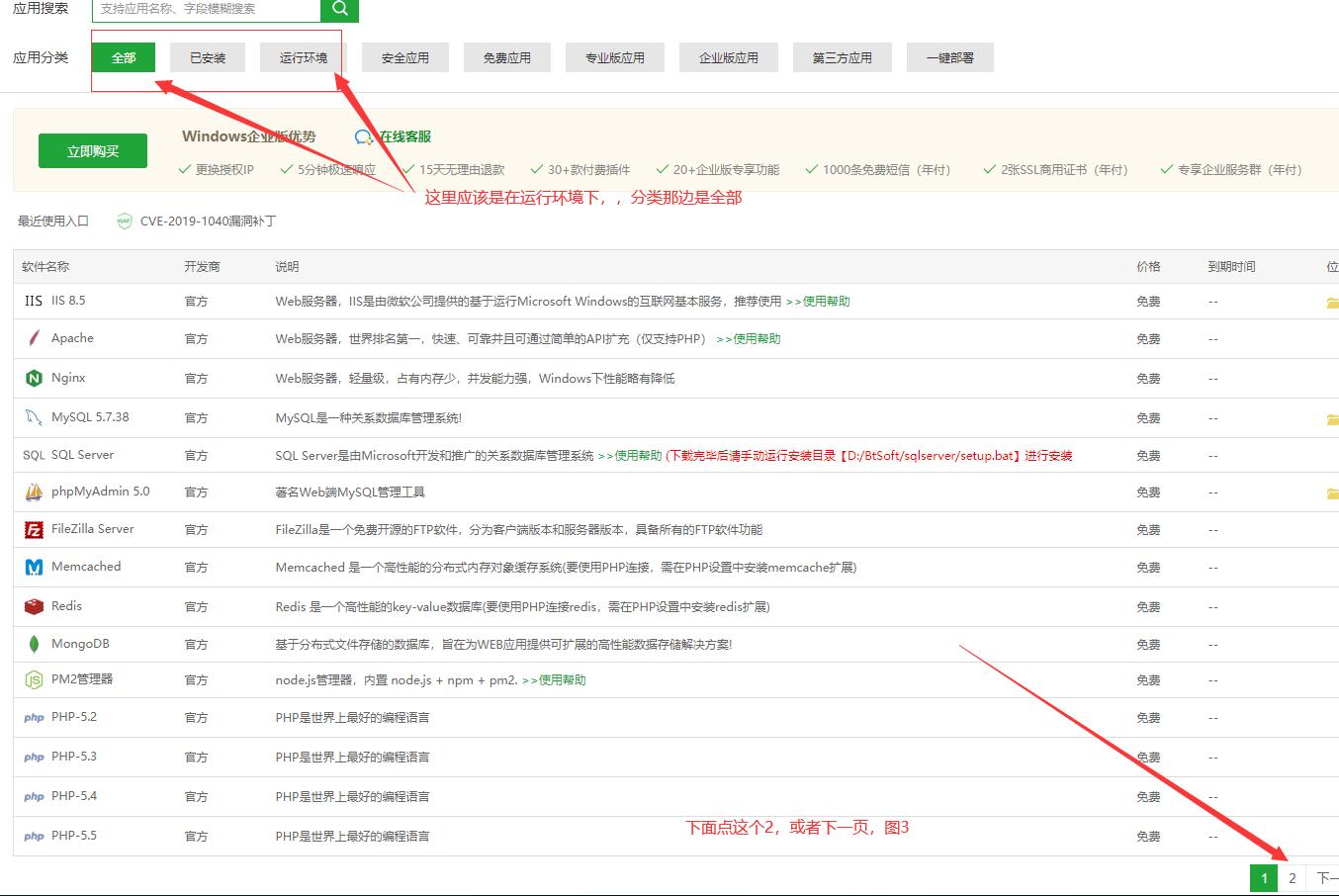The height and width of the screenshot is (896, 1339).
Task: Click the Windows企业版优势 heading
Action: tap(249, 136)
